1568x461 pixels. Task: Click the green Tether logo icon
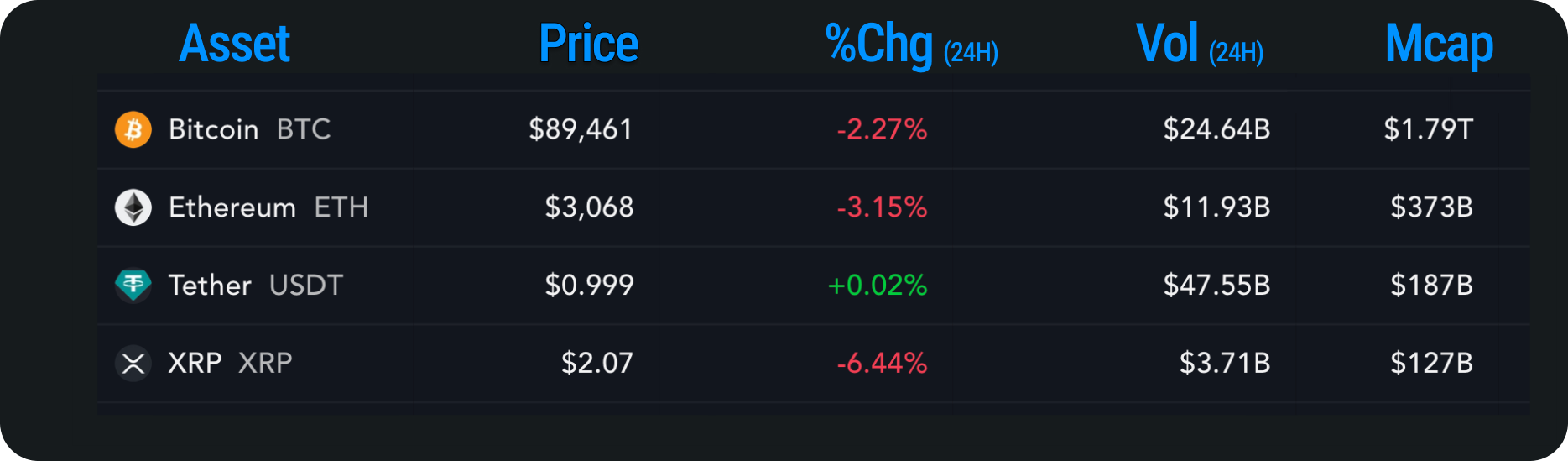133,286
